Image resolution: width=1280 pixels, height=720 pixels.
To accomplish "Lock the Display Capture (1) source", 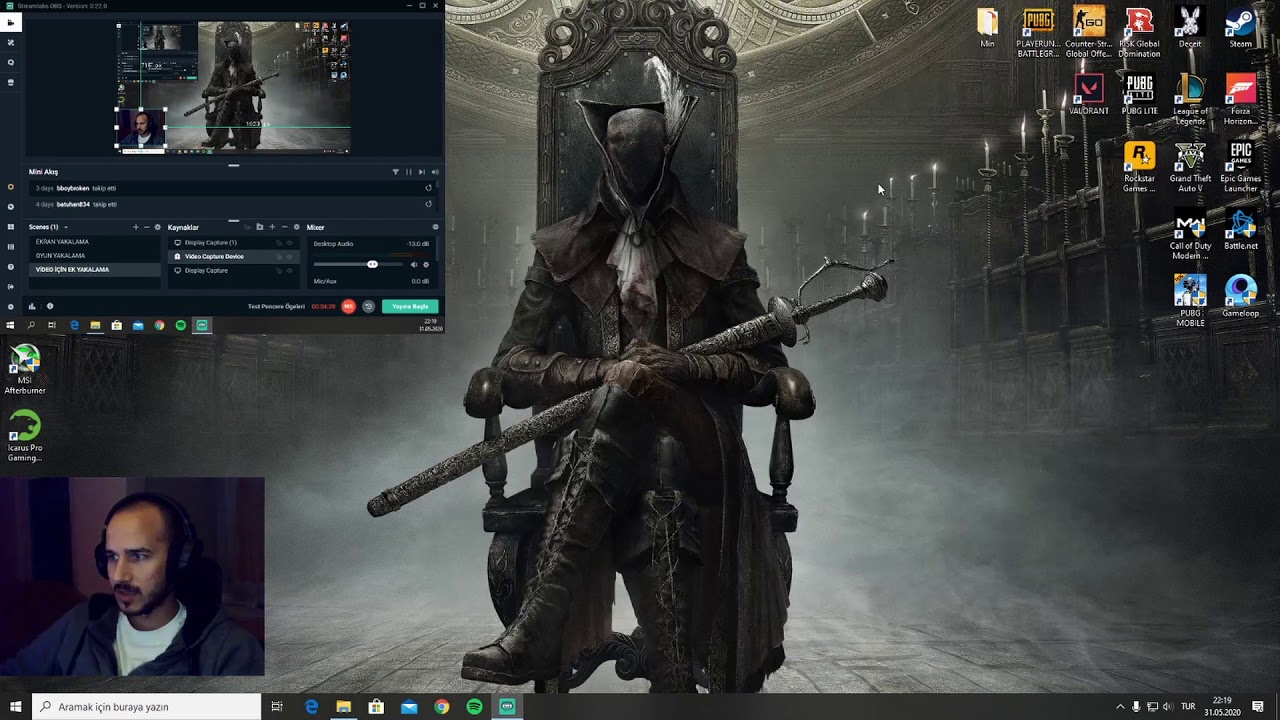I will tap(279, 243).
